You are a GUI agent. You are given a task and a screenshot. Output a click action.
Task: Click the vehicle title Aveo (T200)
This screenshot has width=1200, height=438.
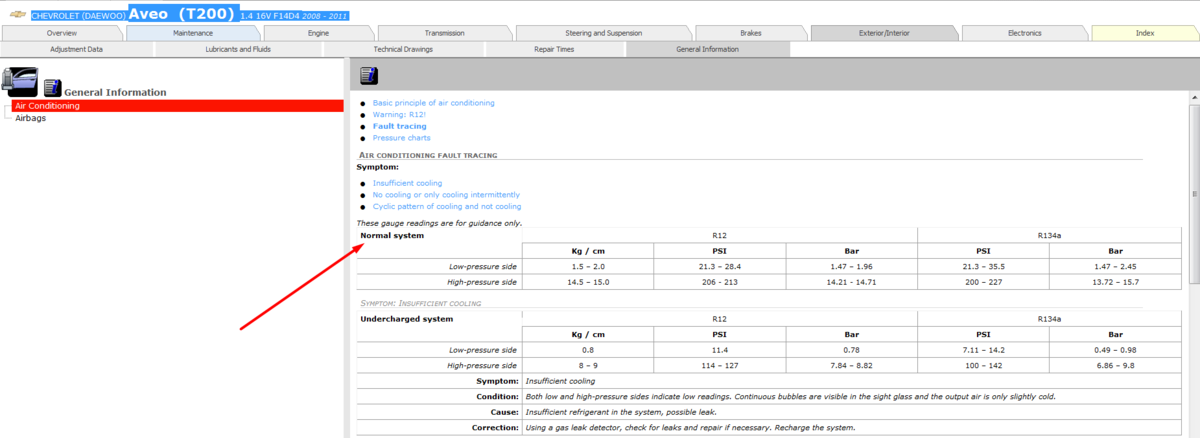coord(183,14)
